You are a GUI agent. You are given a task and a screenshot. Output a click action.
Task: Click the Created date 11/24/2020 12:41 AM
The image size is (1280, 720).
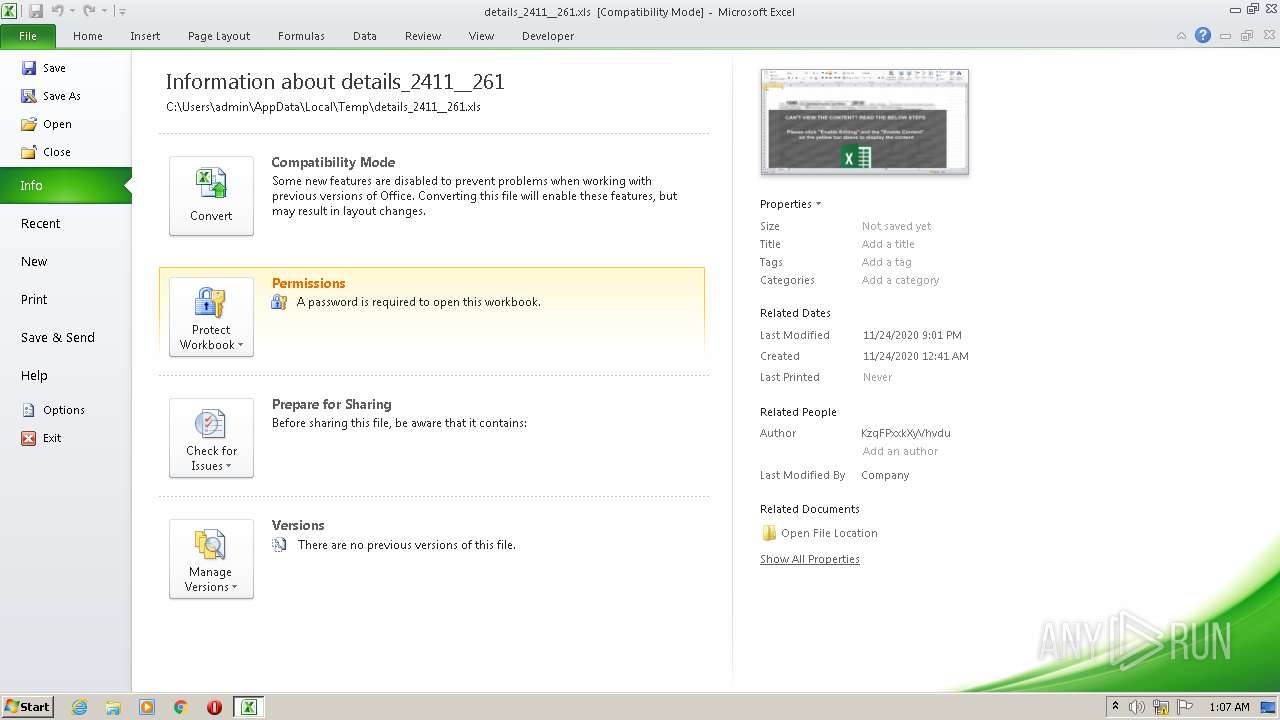(916, 356)
